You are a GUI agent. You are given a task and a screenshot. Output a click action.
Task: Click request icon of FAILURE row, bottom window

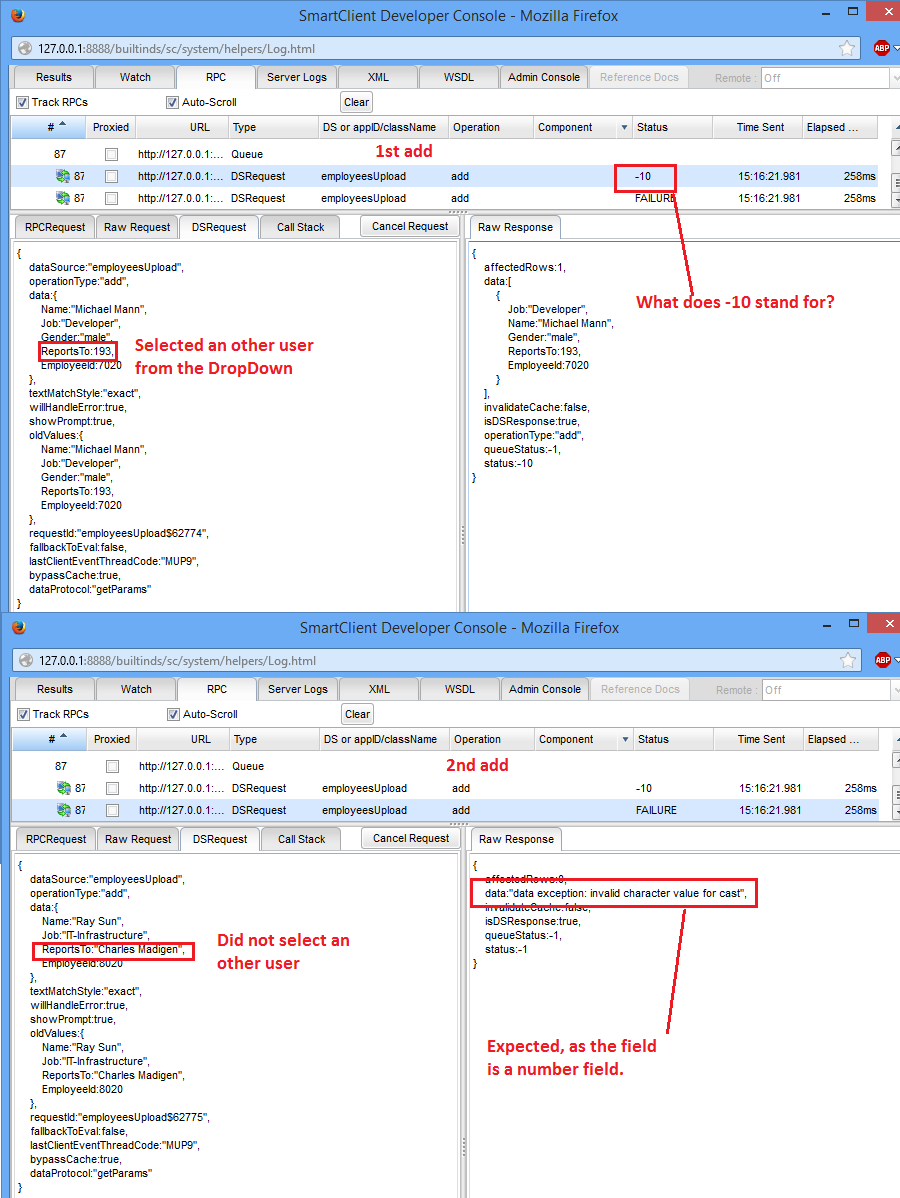point(63,811)
